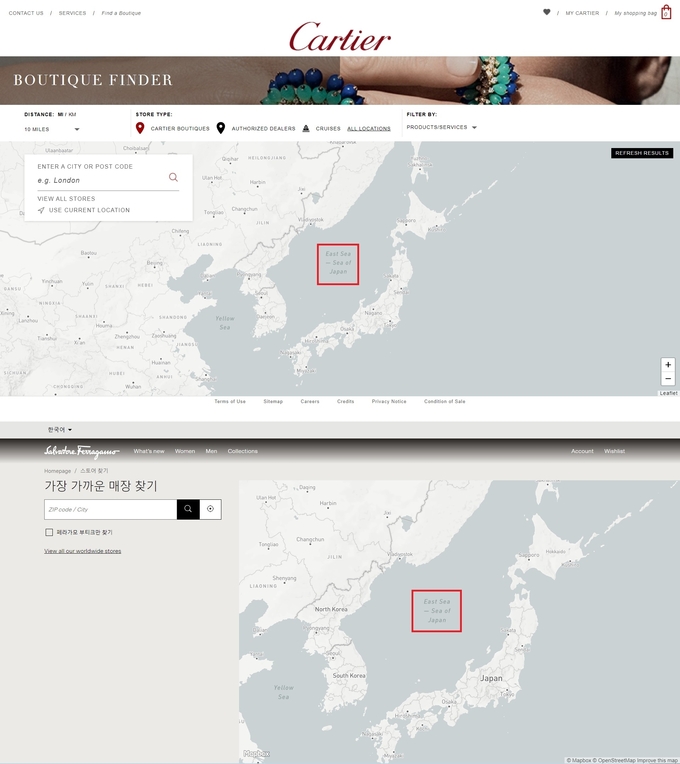The height and width of the screenshot is (764, 680).
Task: Click the black Authorized Dealers pin icon
Action: pos(221,128)
